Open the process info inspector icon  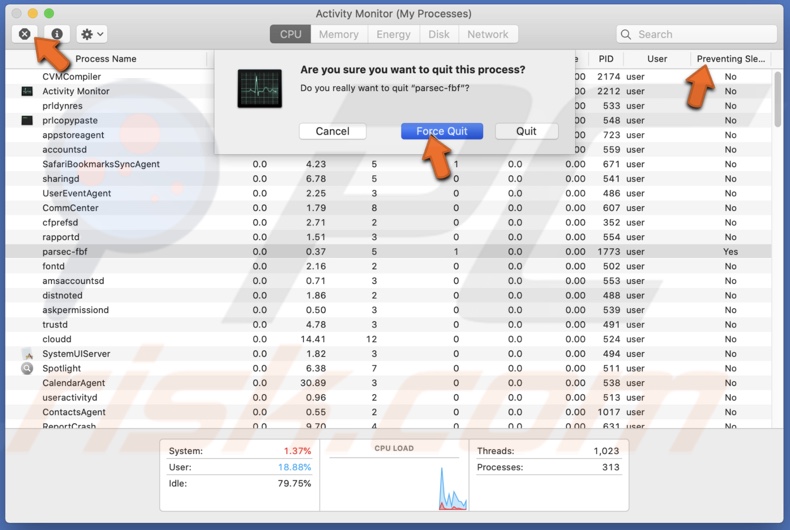(x=57, y=34)
